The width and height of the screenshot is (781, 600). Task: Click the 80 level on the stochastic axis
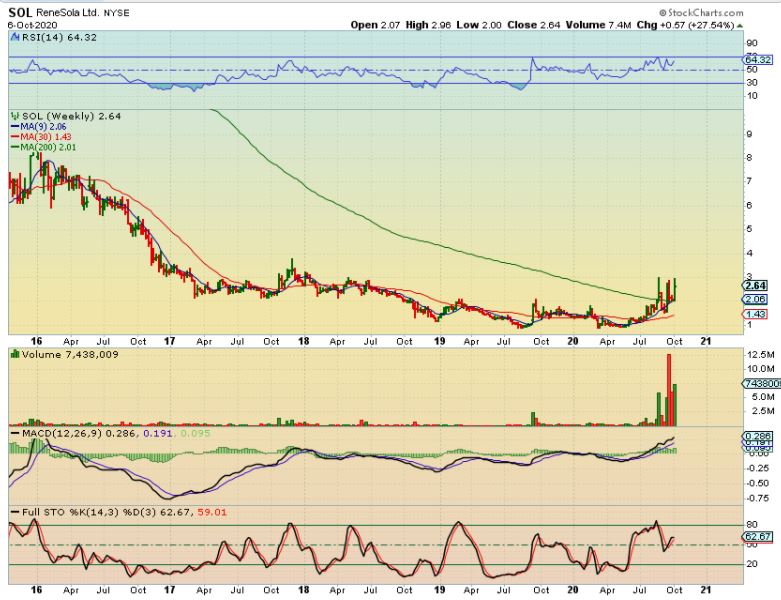[752, 525]
